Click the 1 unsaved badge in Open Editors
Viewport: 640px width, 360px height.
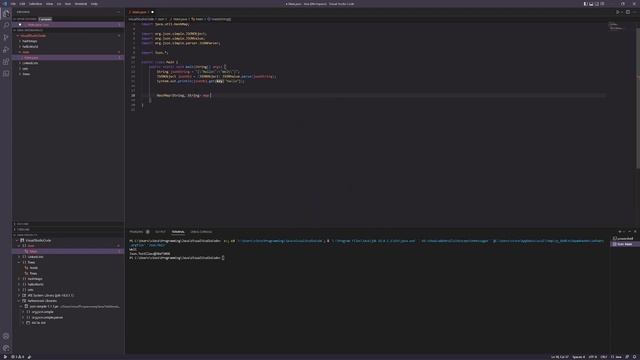(45, 19)
